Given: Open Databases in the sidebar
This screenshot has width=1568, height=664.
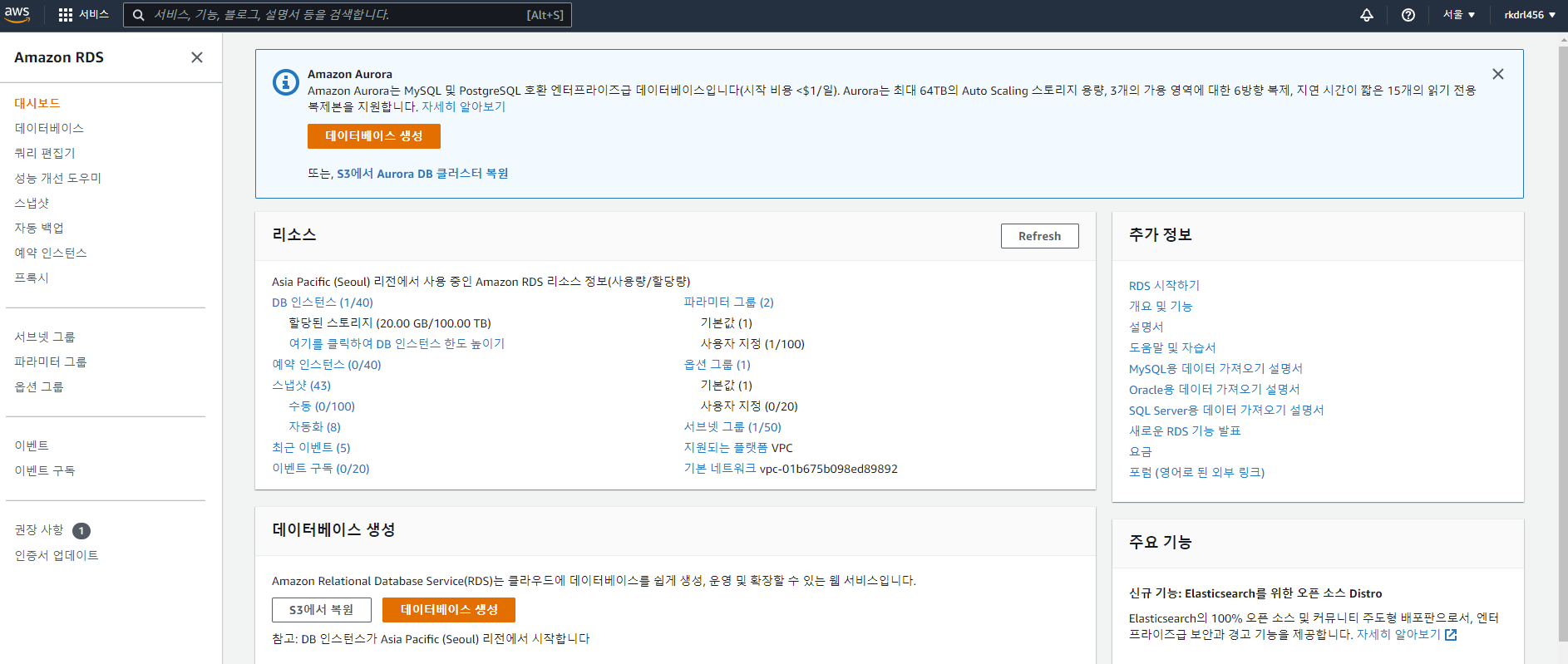Looking at the screenshot, I should [x=49, y=128].
